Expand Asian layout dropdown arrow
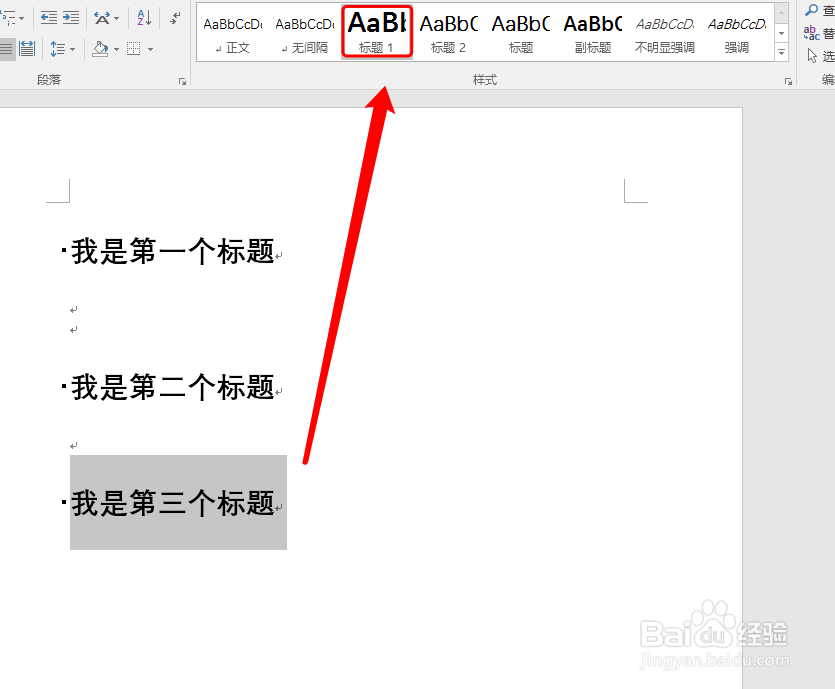Image resolution: width=835 pixels, height=689 pixels. pyautogui.click(x=117, y=19)
